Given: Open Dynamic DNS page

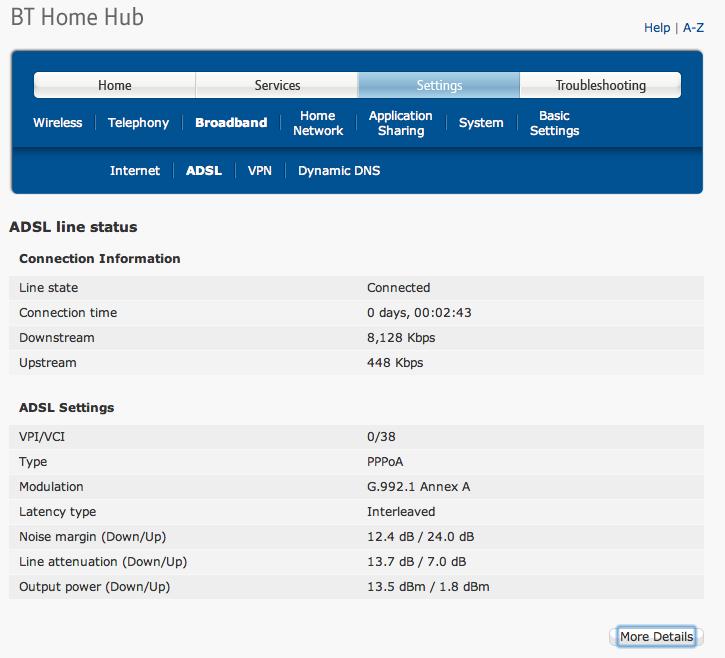Looking at the screenshot, I should (x=339, y=171).
